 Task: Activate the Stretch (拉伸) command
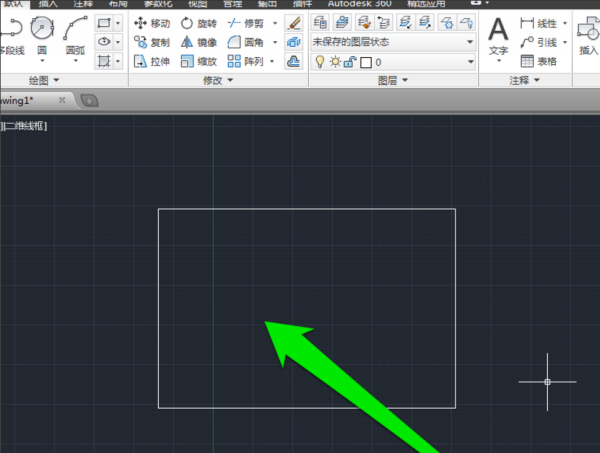tap(152, 61)
